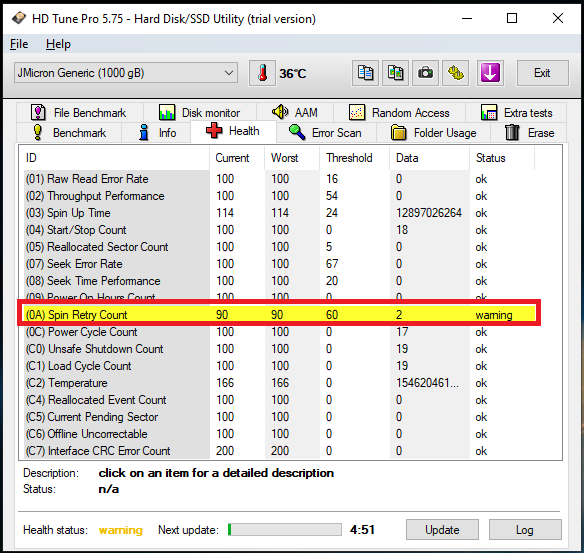
Task: Open the drive selection dropdown JMicron Generic
Action: [126, 73]
